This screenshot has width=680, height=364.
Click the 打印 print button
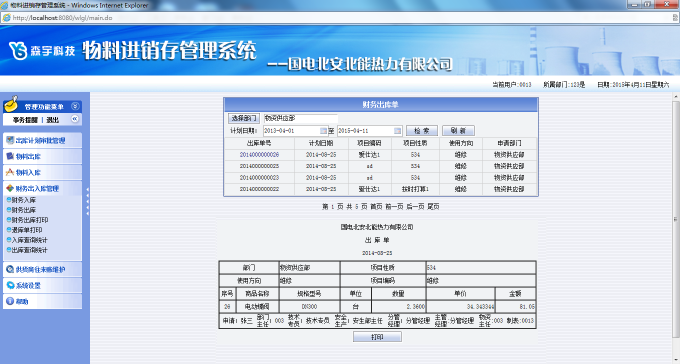click(x=377, y=337)
